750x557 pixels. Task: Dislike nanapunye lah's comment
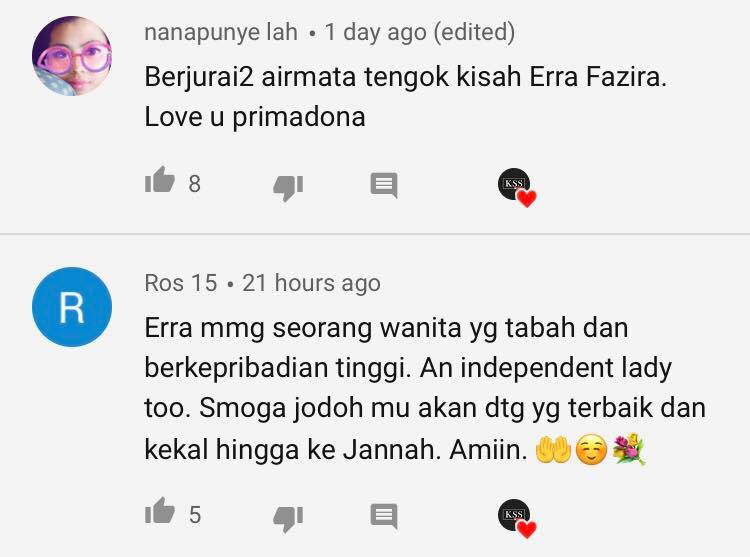[x=288, y=187]
